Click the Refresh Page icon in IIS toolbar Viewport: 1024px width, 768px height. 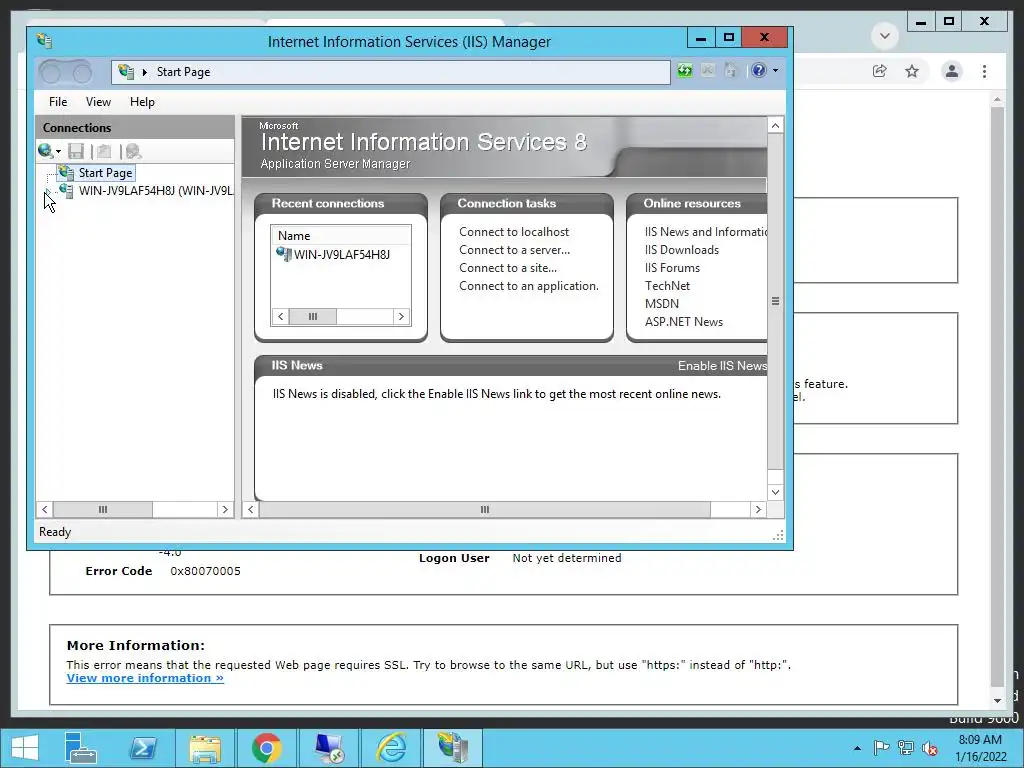[x=684, y=71]
